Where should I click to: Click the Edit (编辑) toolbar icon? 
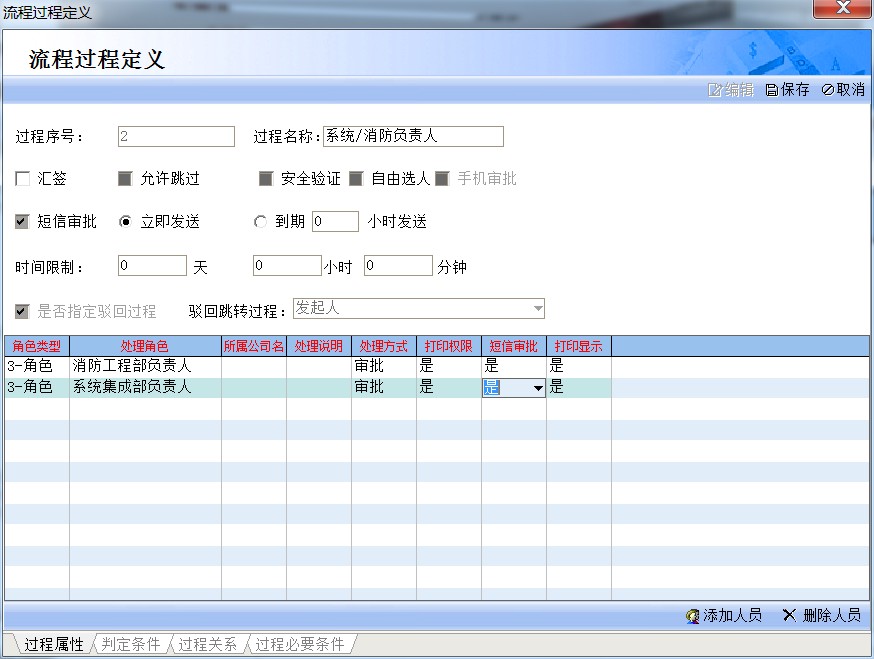[715, 90]
